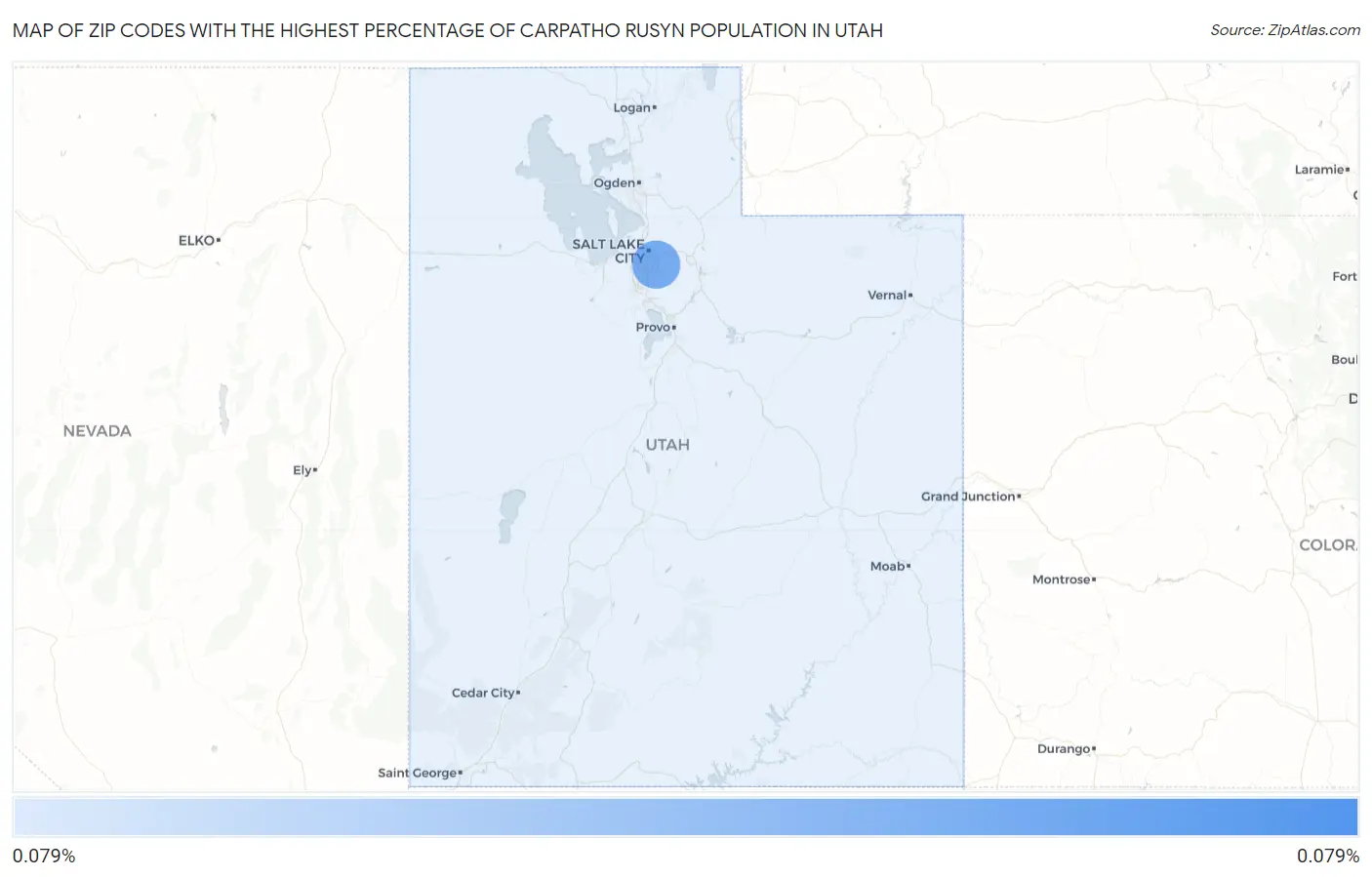Click the blue bubble marker near Salt Lake City
This screenshot has height=877, width=1372.
click(656, 264)
